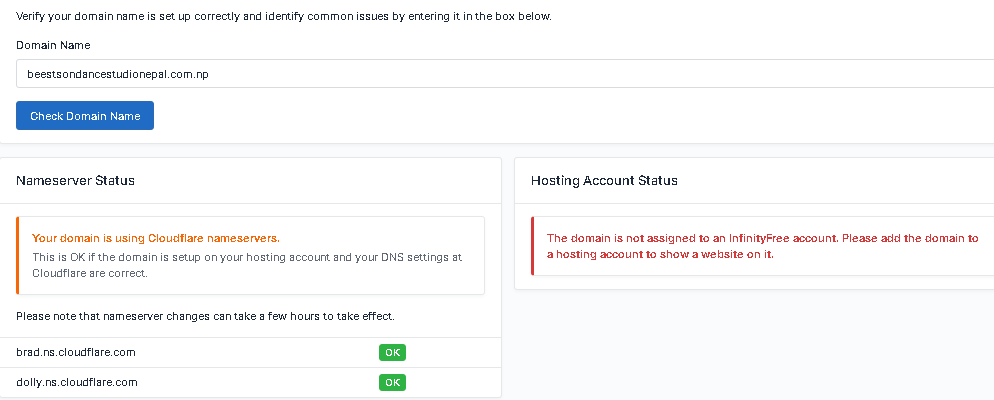Click the OK badge beside dolly.ns.cloudflare.com
This screenshot has height=400, width=994.
pos(392,382)
